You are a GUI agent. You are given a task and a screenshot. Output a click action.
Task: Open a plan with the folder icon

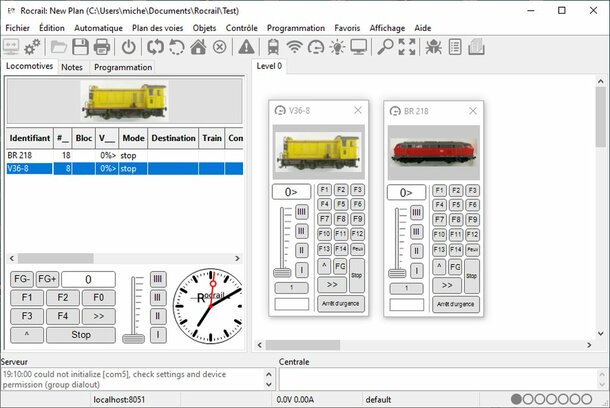pyautogui.click(x=59, y=47)
